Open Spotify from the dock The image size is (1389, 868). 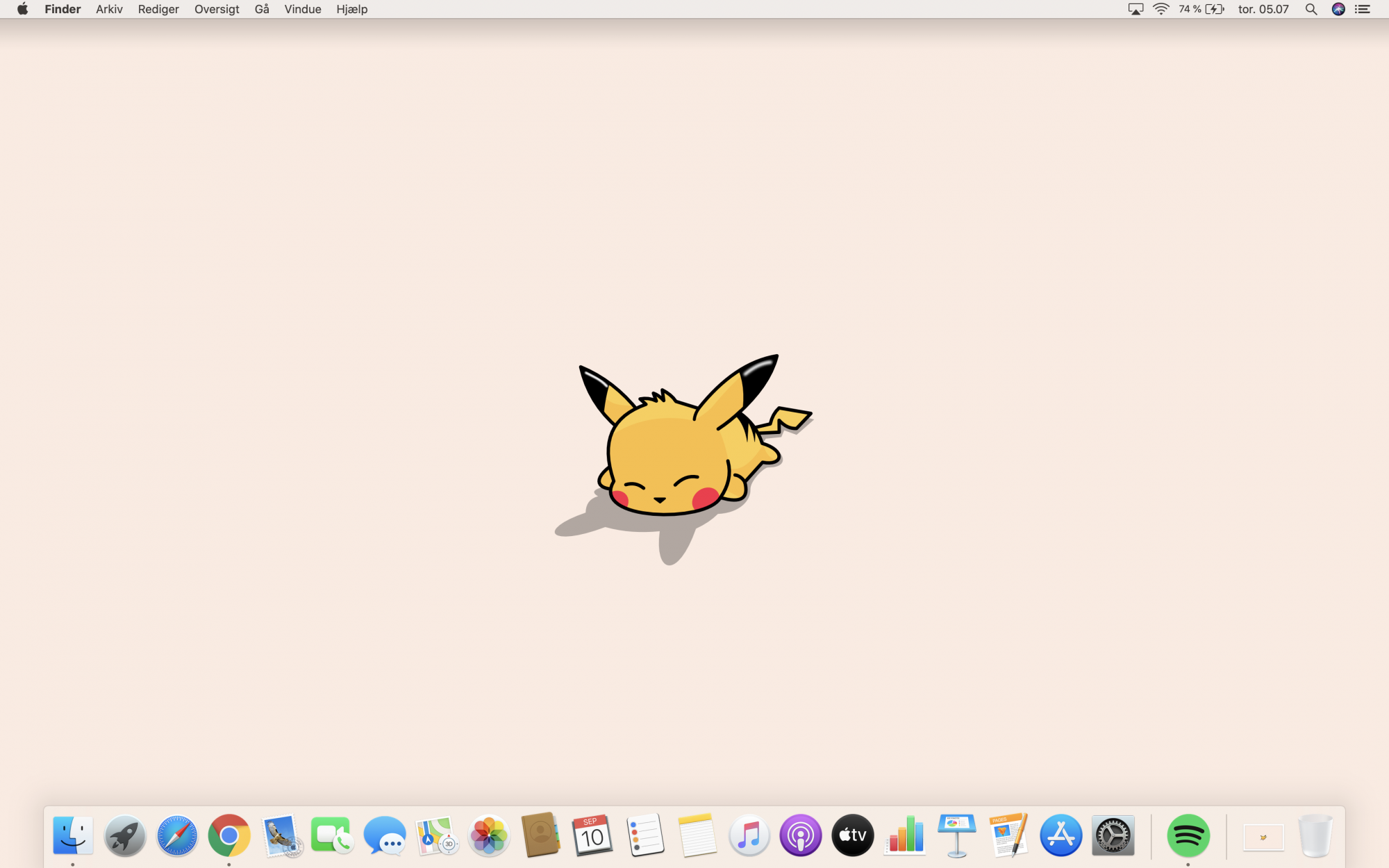pyautogui.click(x=1188, y=835)
